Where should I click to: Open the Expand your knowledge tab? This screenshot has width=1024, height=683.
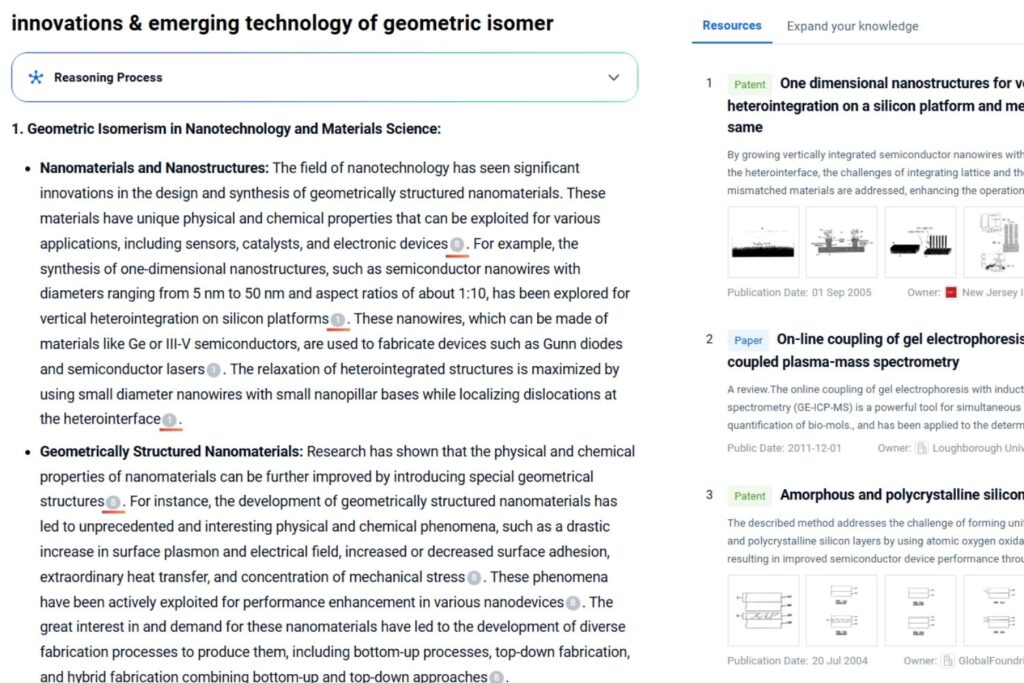pos(852,26)
